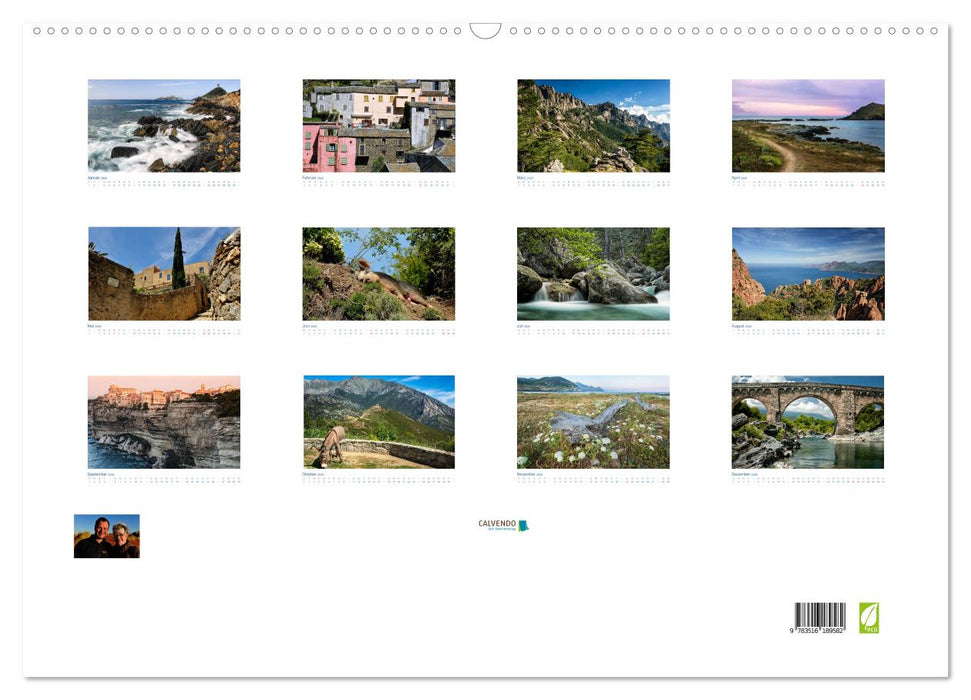Open the December stone arch bridge photo
The width and height of the screenshot is (971, 700).
click(x=808, y=422)
